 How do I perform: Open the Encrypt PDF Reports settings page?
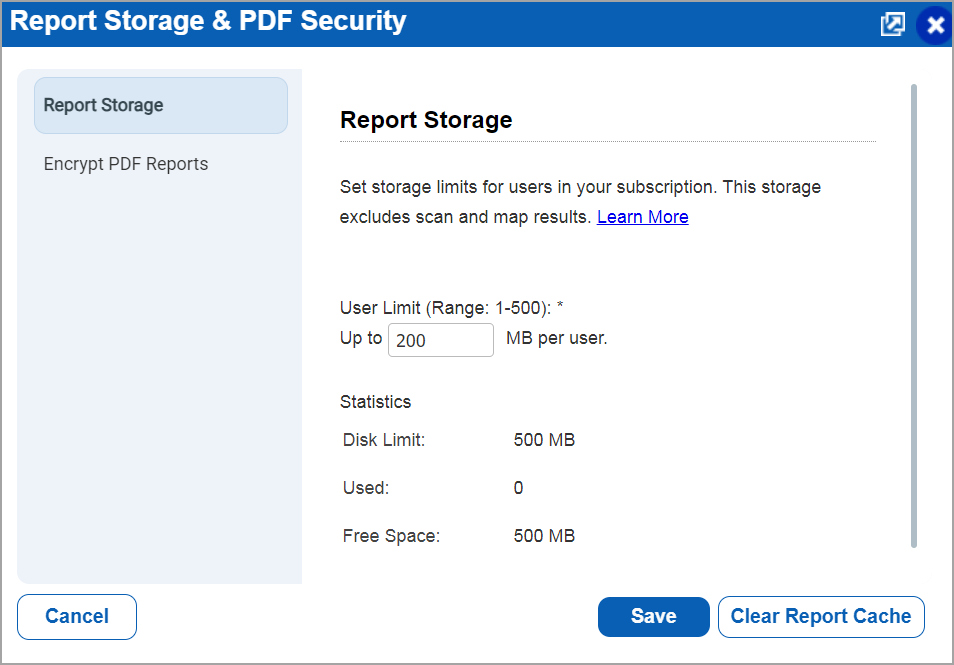coord(125,163)
